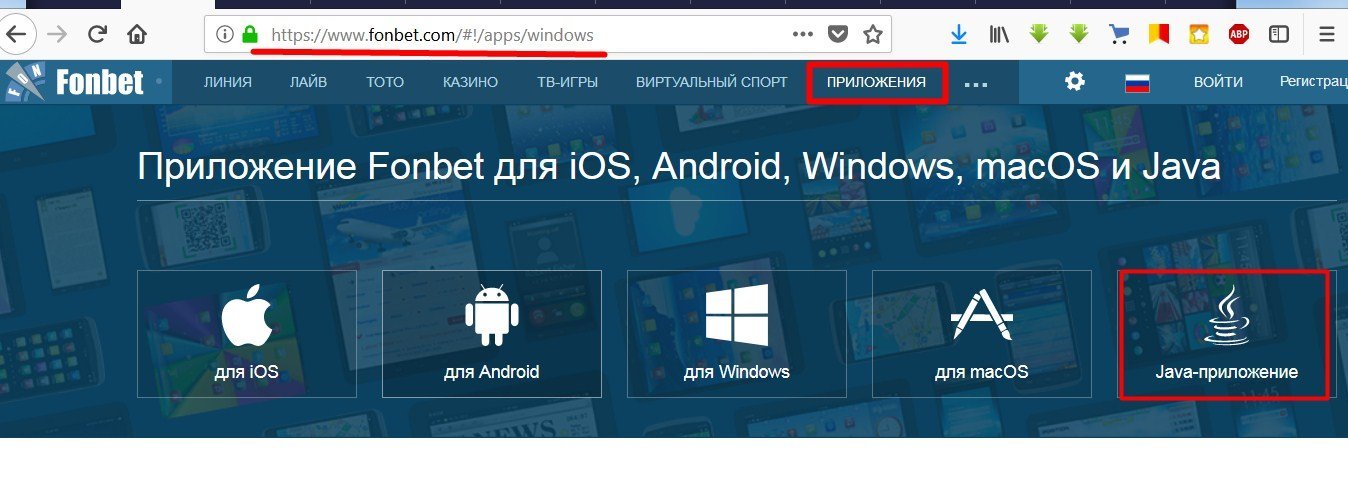The width and height of the screenshot is (1348, 478).
Task: Open the browser home page icon
Action: [137, 35]
